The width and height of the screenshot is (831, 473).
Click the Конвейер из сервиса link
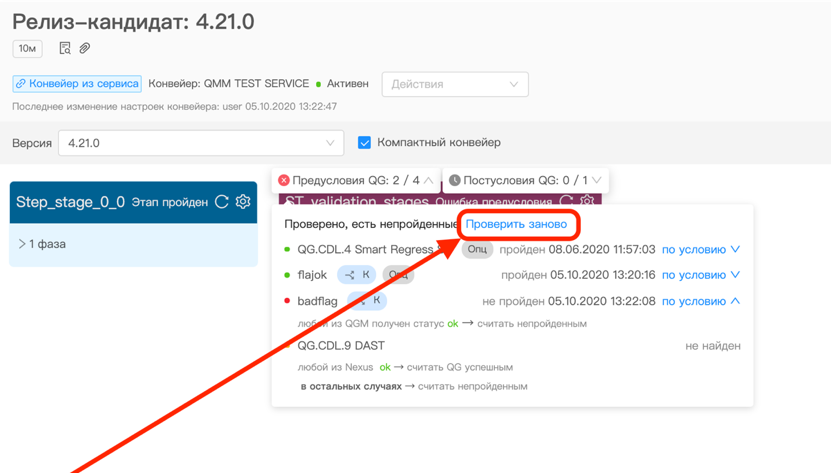point(77,84)
